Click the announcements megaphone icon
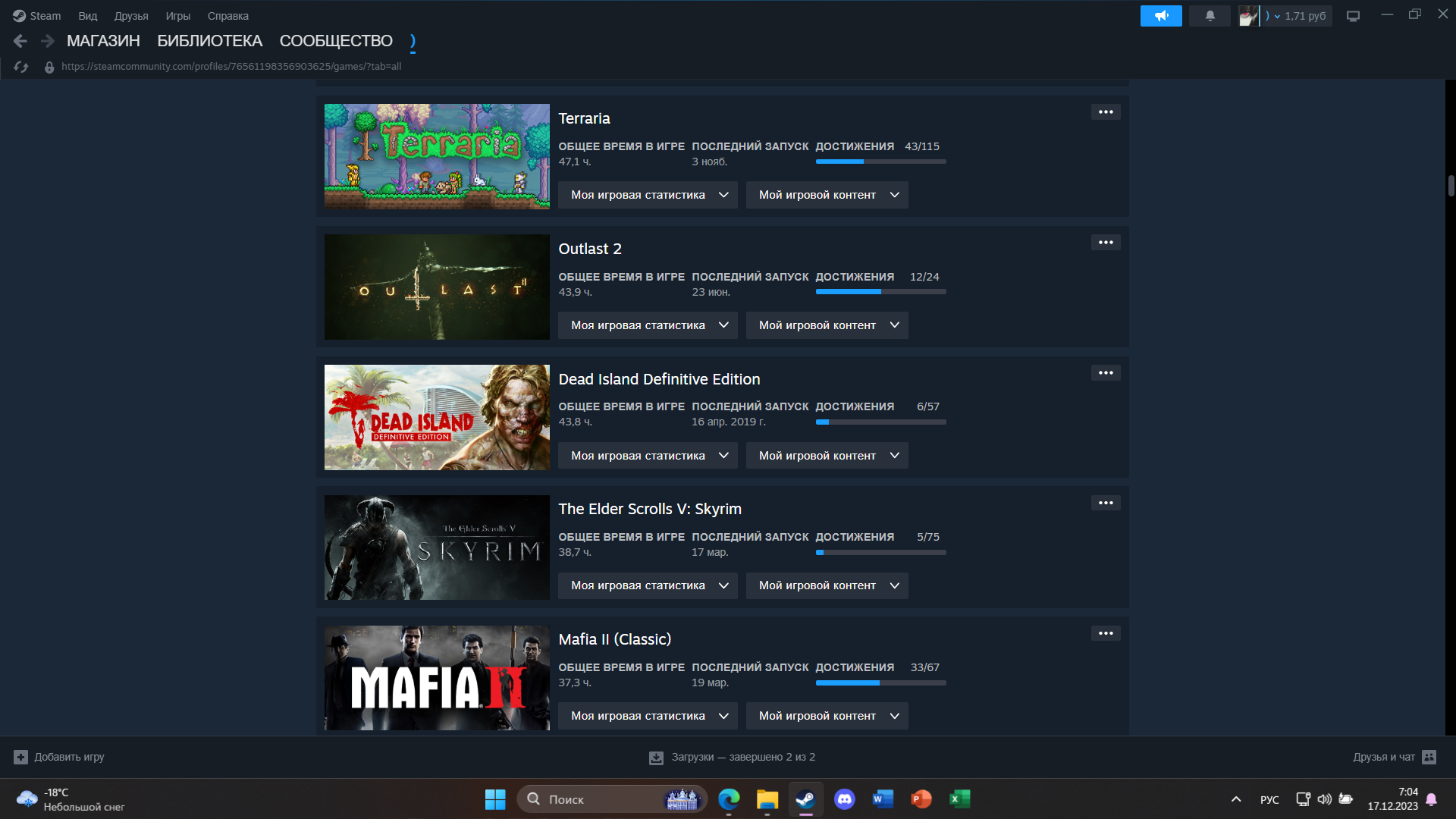The image size is (1456, 819). pyautogui.click(x=1160, y=16)
